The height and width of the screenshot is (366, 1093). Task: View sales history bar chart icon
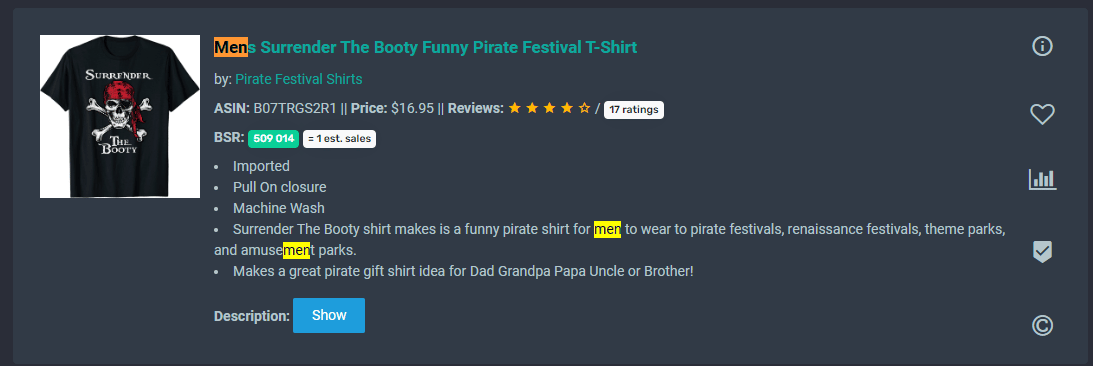click(1042, 179)
